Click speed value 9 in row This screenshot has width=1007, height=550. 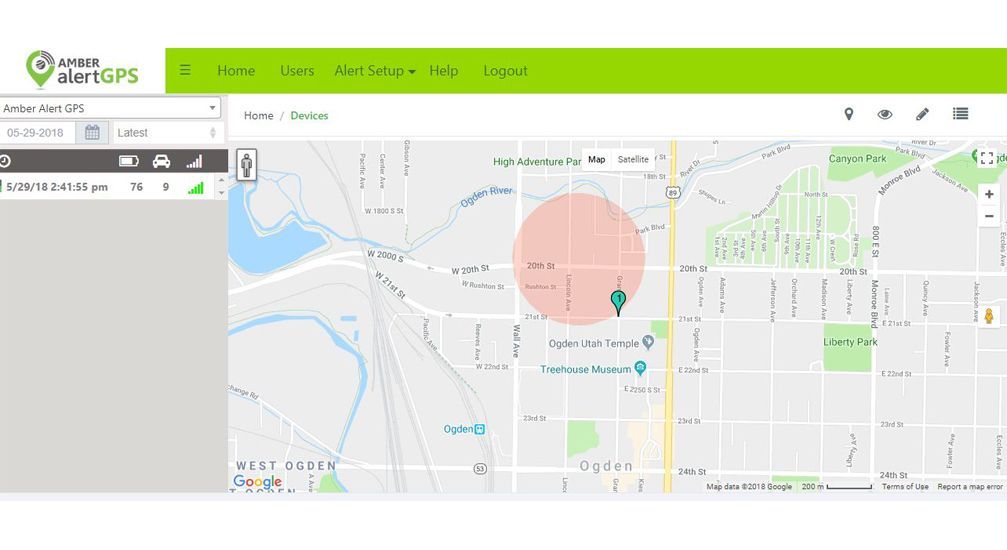166,187
